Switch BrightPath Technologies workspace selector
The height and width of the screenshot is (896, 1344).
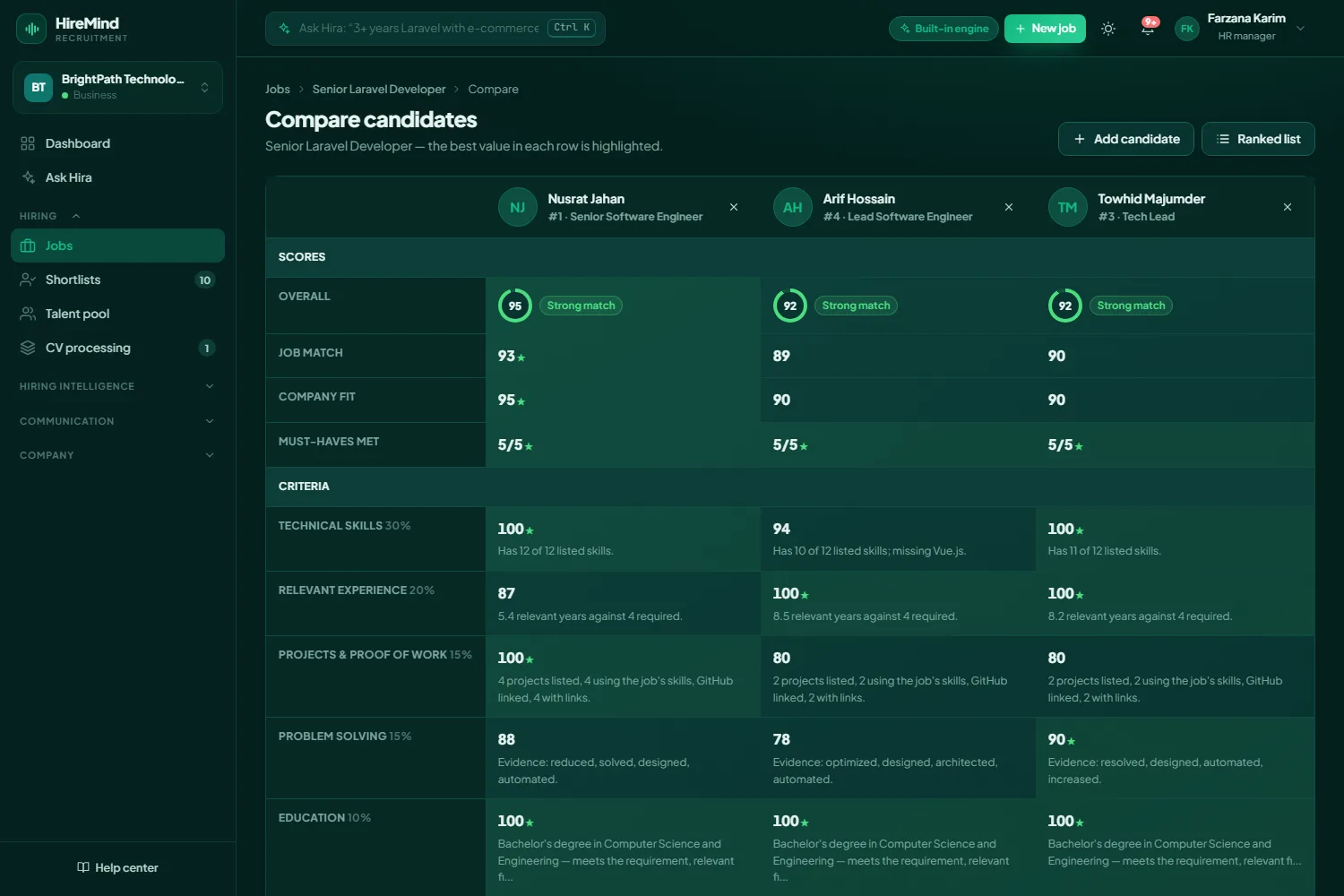117,87
